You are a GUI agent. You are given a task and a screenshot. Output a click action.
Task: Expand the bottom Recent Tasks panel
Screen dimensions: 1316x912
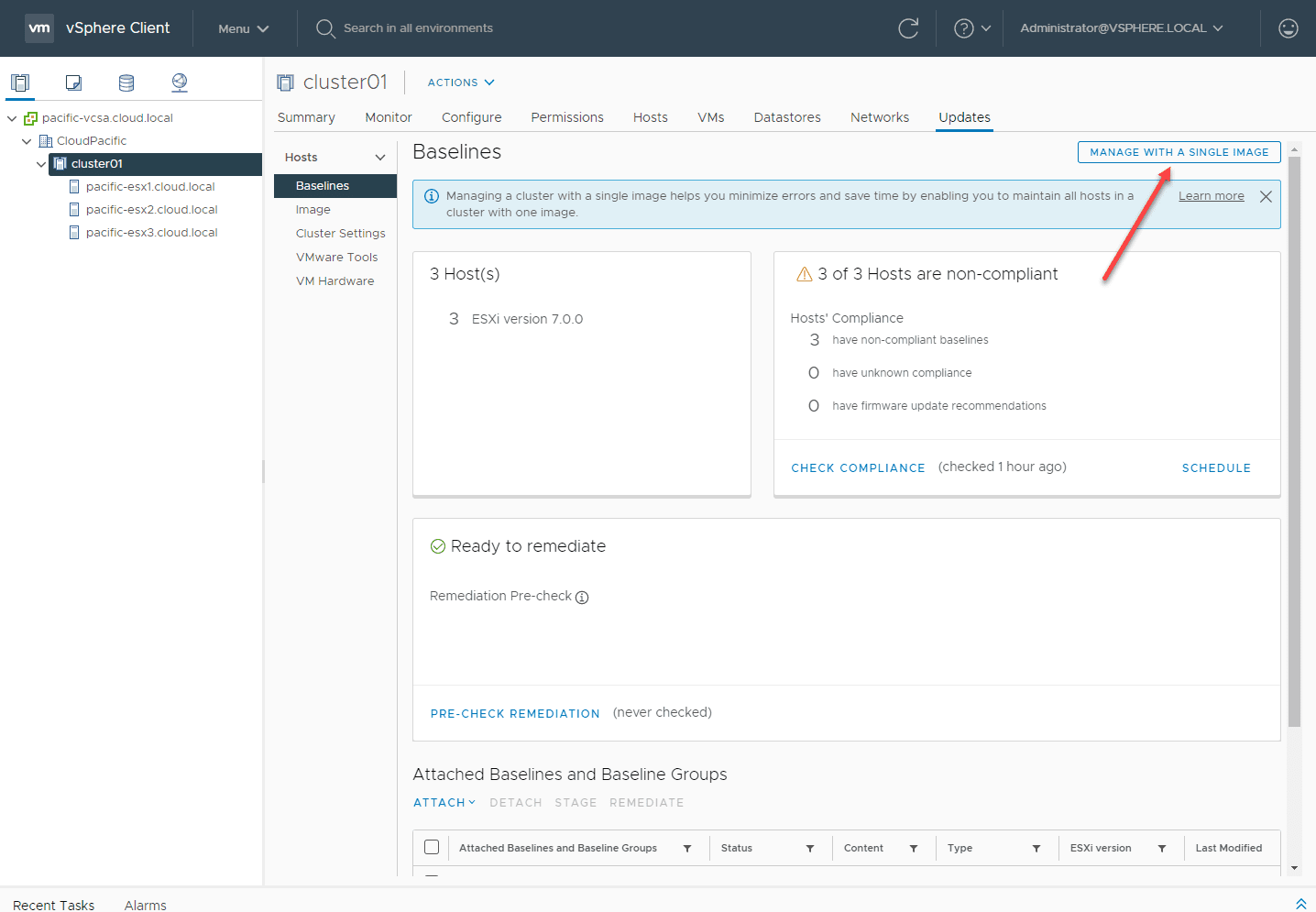[1301, 904]
